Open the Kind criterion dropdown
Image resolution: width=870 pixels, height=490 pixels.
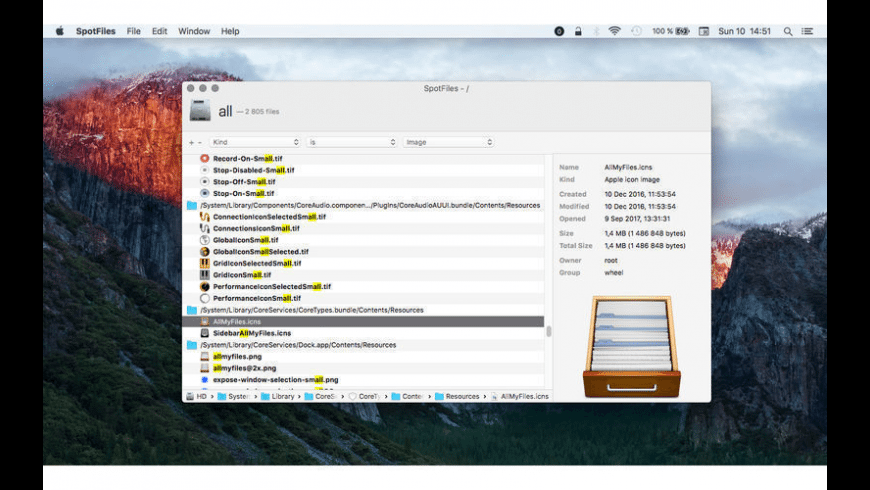tap(255, 142)
